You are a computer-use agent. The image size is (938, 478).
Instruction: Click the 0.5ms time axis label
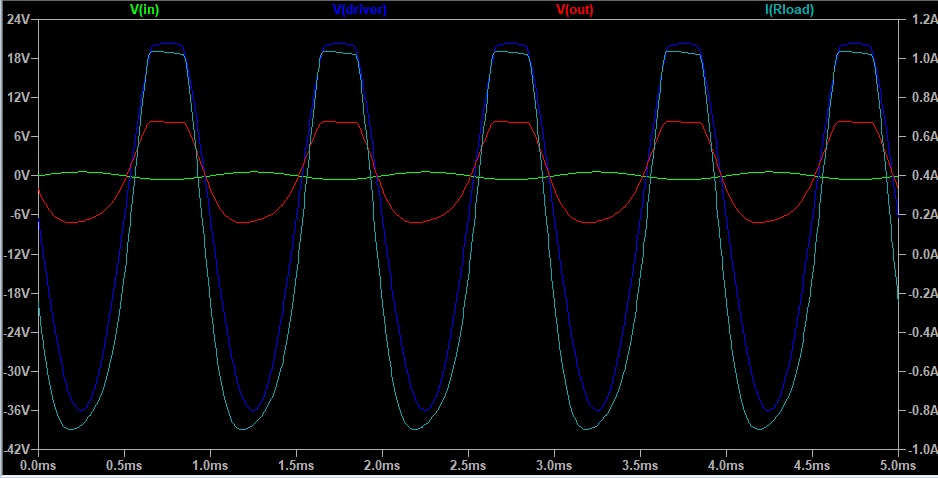point(124,465)
